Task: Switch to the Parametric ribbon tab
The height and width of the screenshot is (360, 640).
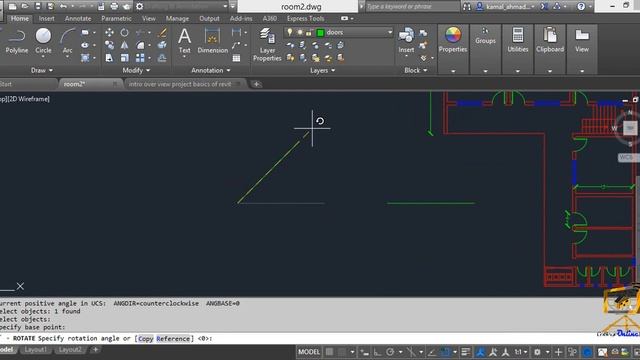Action: click(x=116, y=18)
